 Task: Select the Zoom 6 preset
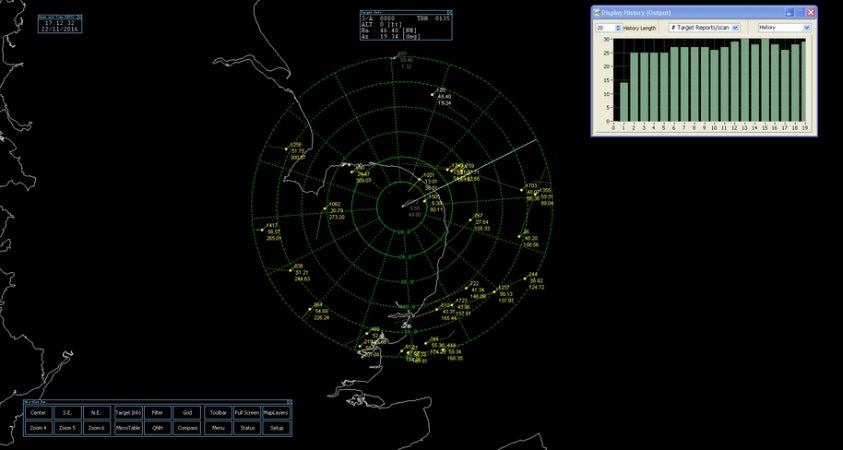pyautogui.click(x=96, y=427)
